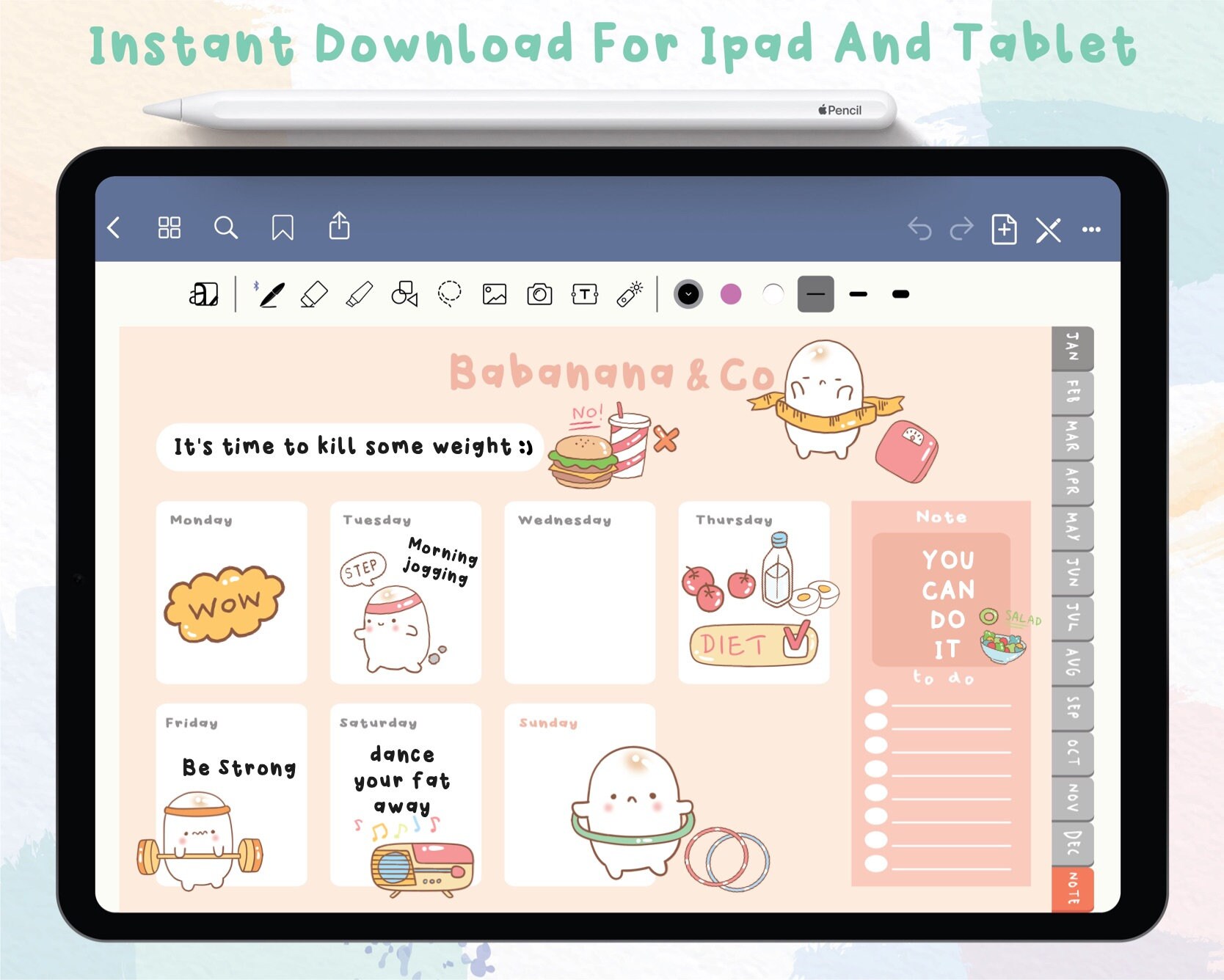Toggle the zoom window tool

203,295
